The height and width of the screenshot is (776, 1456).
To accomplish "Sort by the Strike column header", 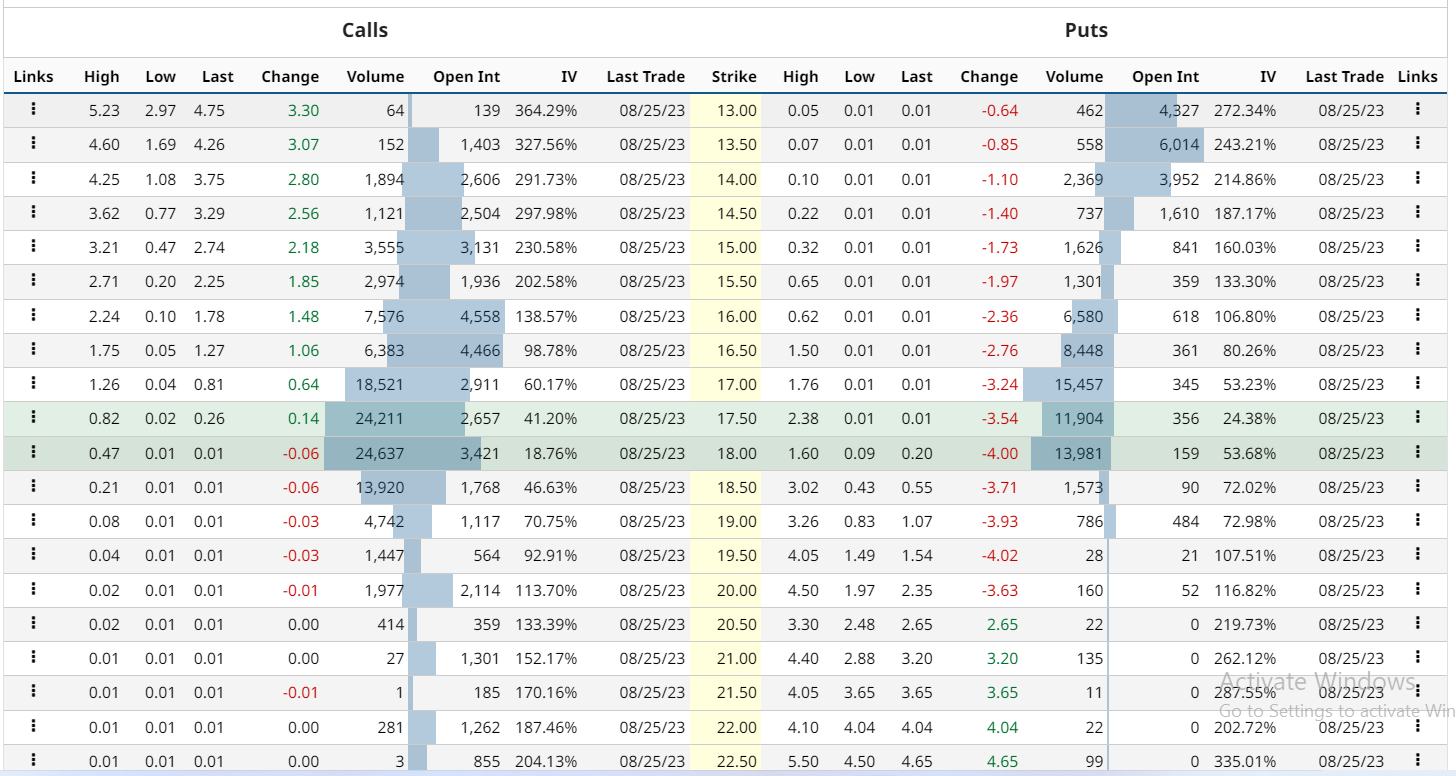I will 734,77.
